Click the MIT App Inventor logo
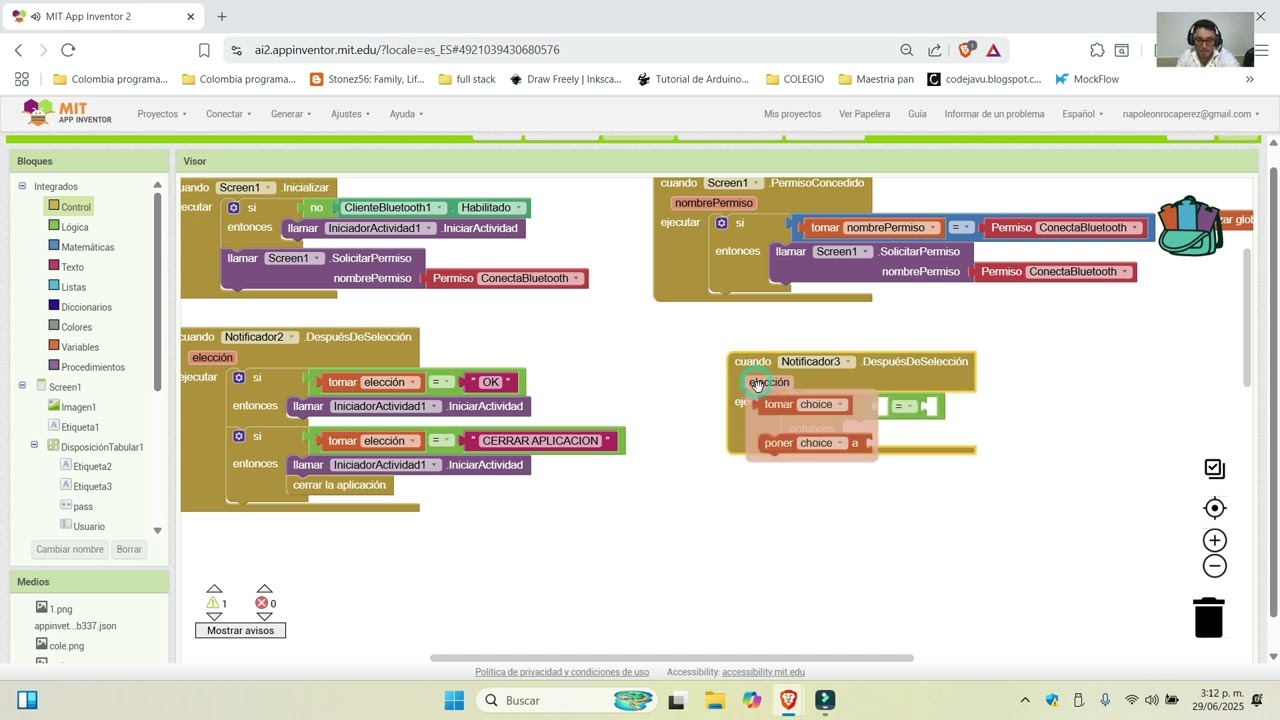Image resolution: width=1280 pixels, height=720 pixels. tap(68, 113)
